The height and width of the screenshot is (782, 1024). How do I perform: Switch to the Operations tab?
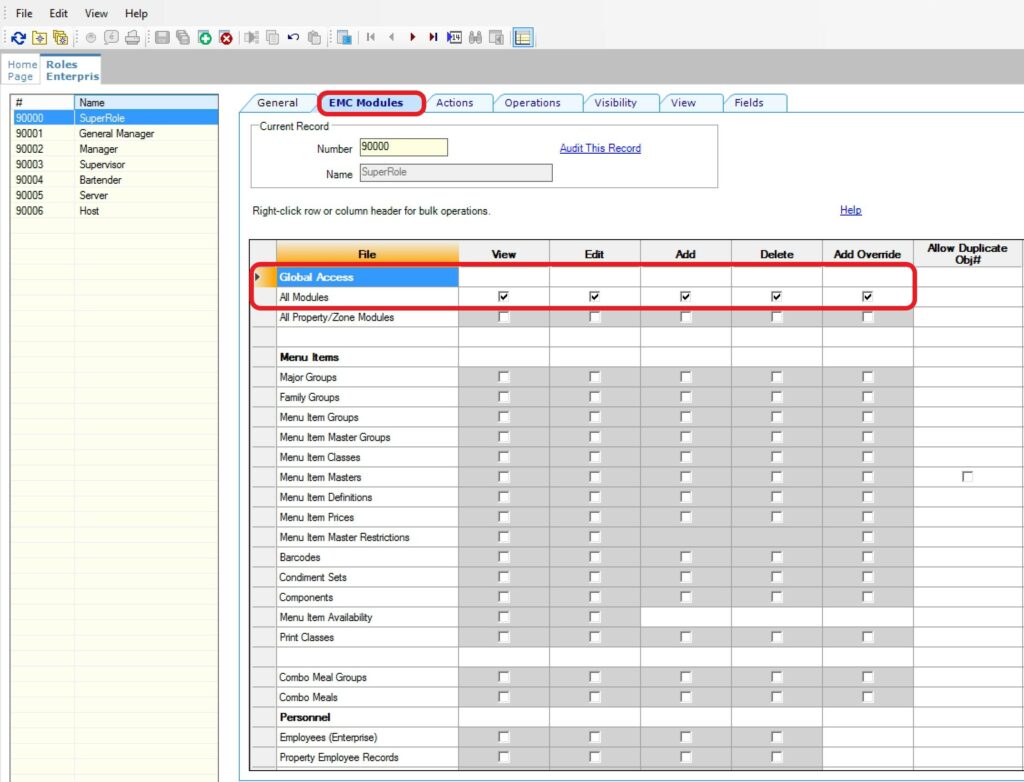(532, 103)
